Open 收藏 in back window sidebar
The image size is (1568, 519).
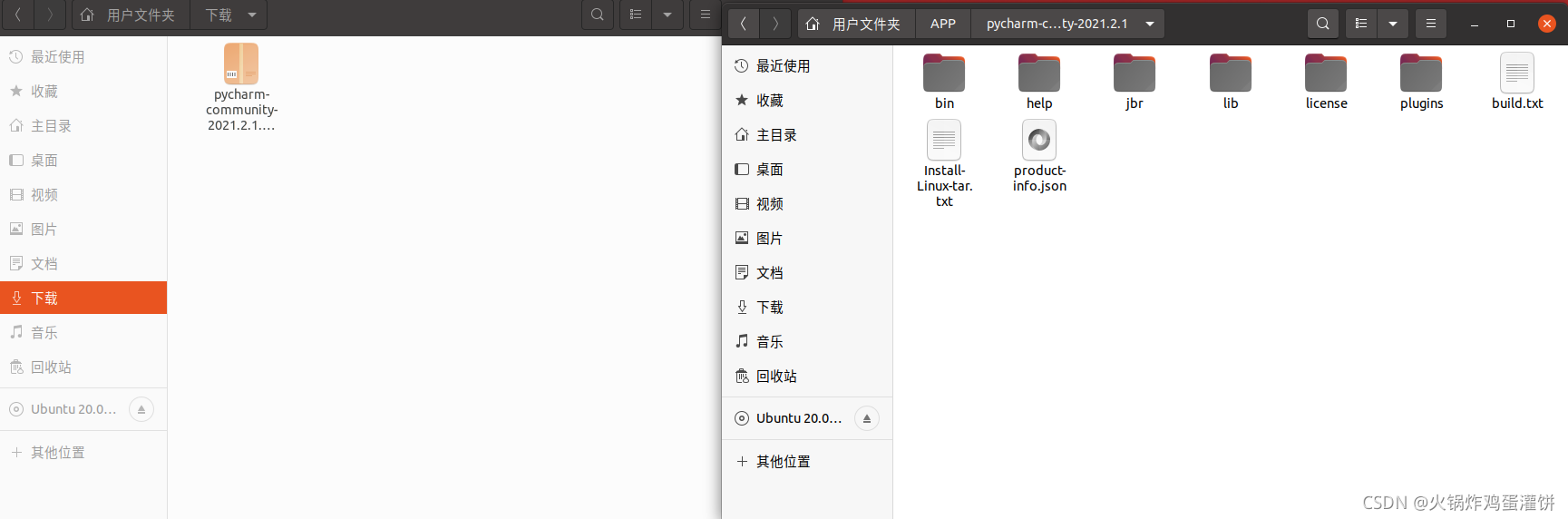point(83,91)
